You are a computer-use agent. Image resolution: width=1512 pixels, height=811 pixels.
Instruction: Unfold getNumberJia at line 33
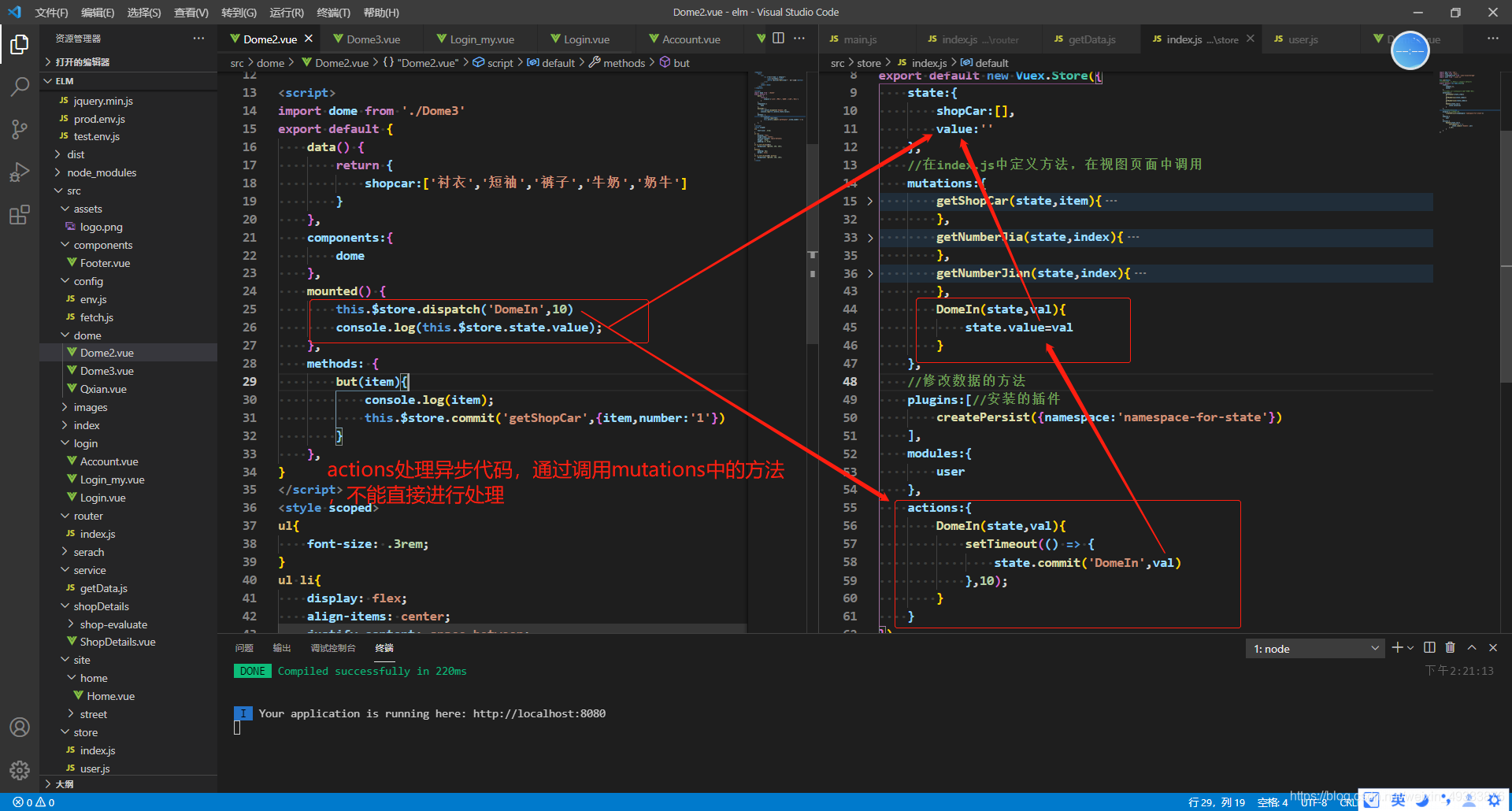870,238
